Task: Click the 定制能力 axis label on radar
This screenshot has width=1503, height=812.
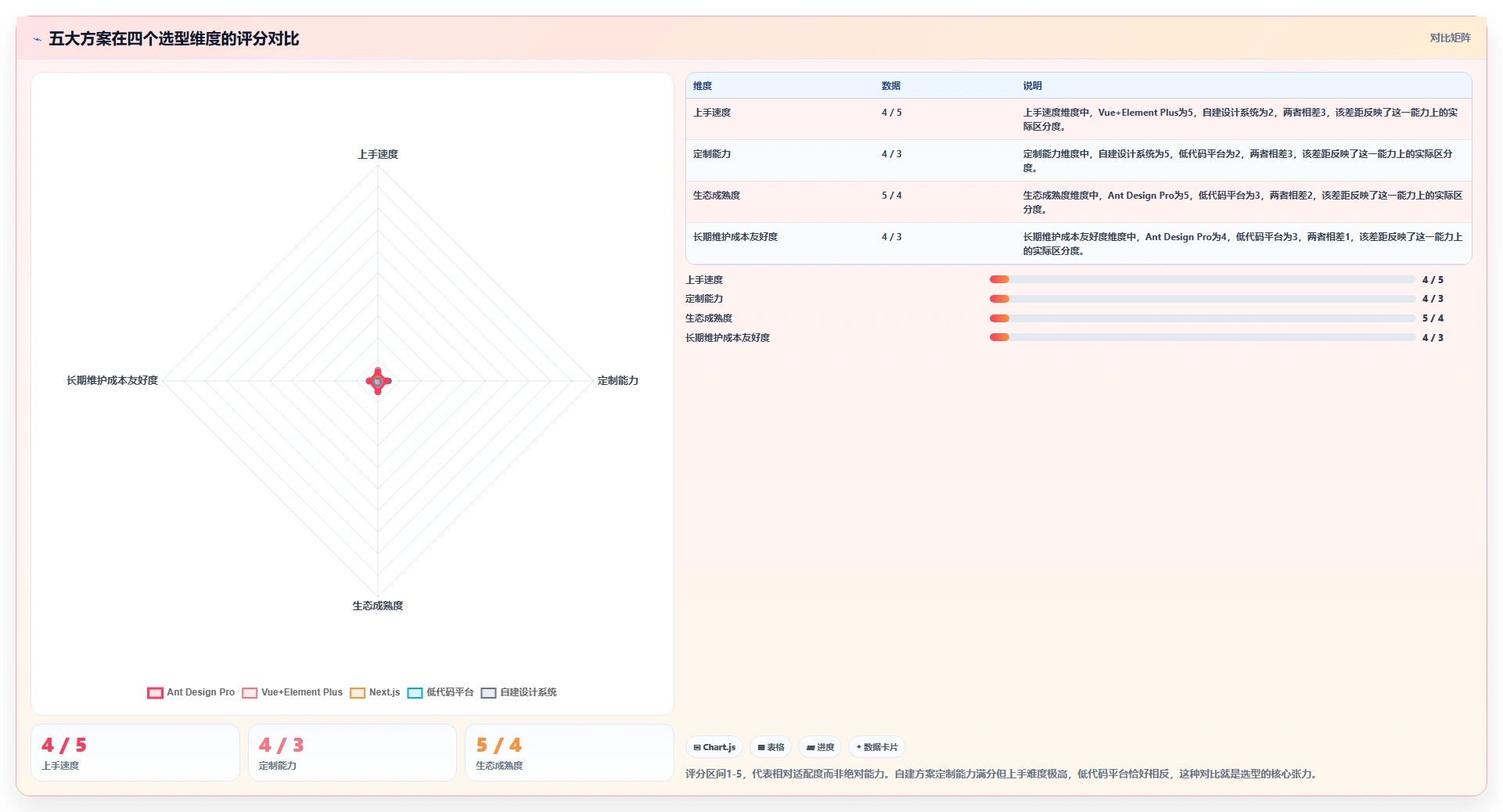Action: click(618, 380)
